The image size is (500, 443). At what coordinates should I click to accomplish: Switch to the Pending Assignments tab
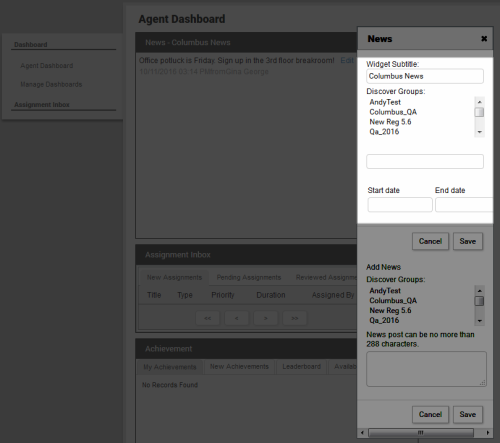pyautogui.click(x=249, y=277)
